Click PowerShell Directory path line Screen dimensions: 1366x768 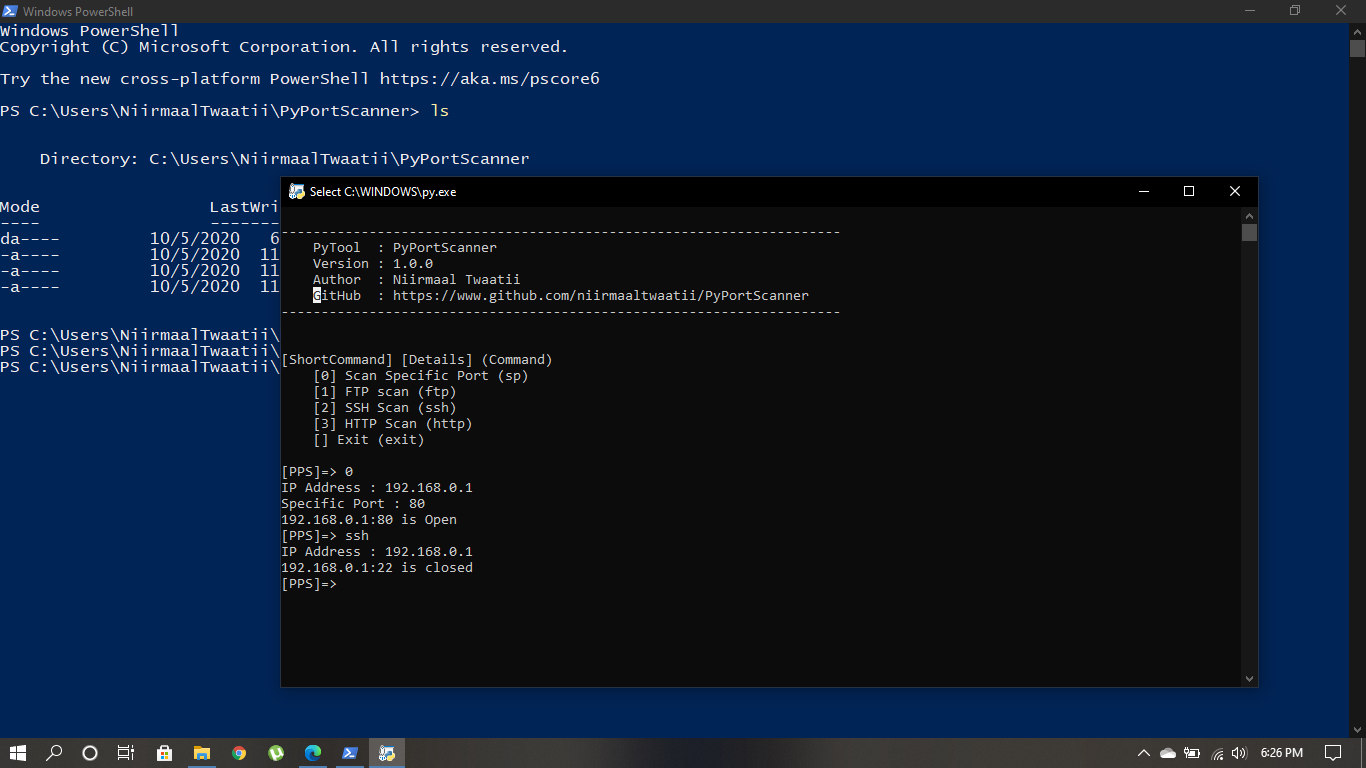[x=285, y=158]
